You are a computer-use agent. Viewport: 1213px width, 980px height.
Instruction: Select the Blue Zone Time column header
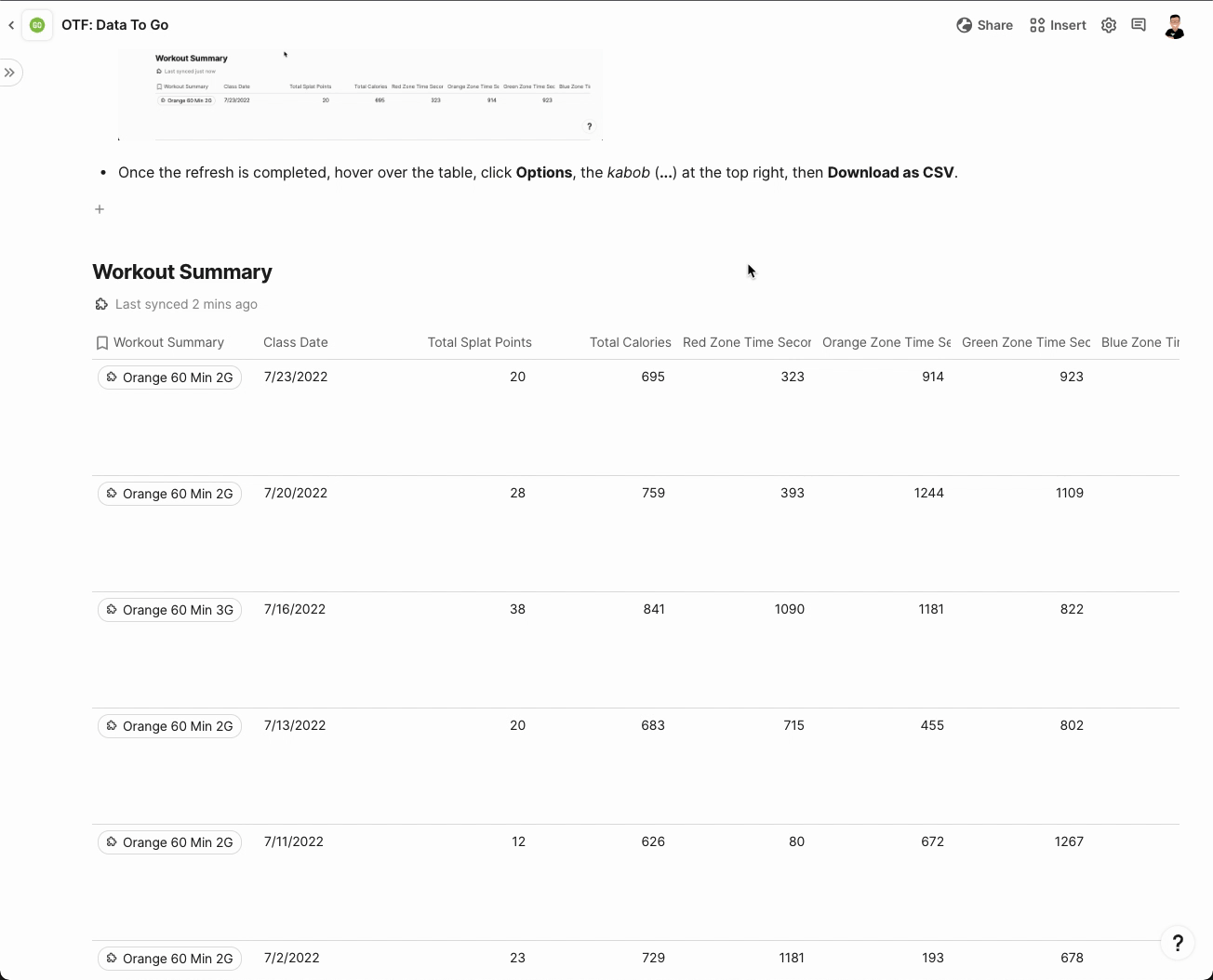pyautogui.click(x=1140, y=342)
